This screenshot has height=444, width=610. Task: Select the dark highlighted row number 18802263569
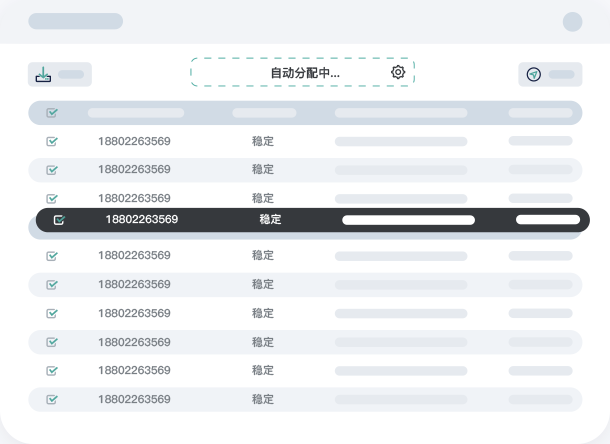[142, 219]
